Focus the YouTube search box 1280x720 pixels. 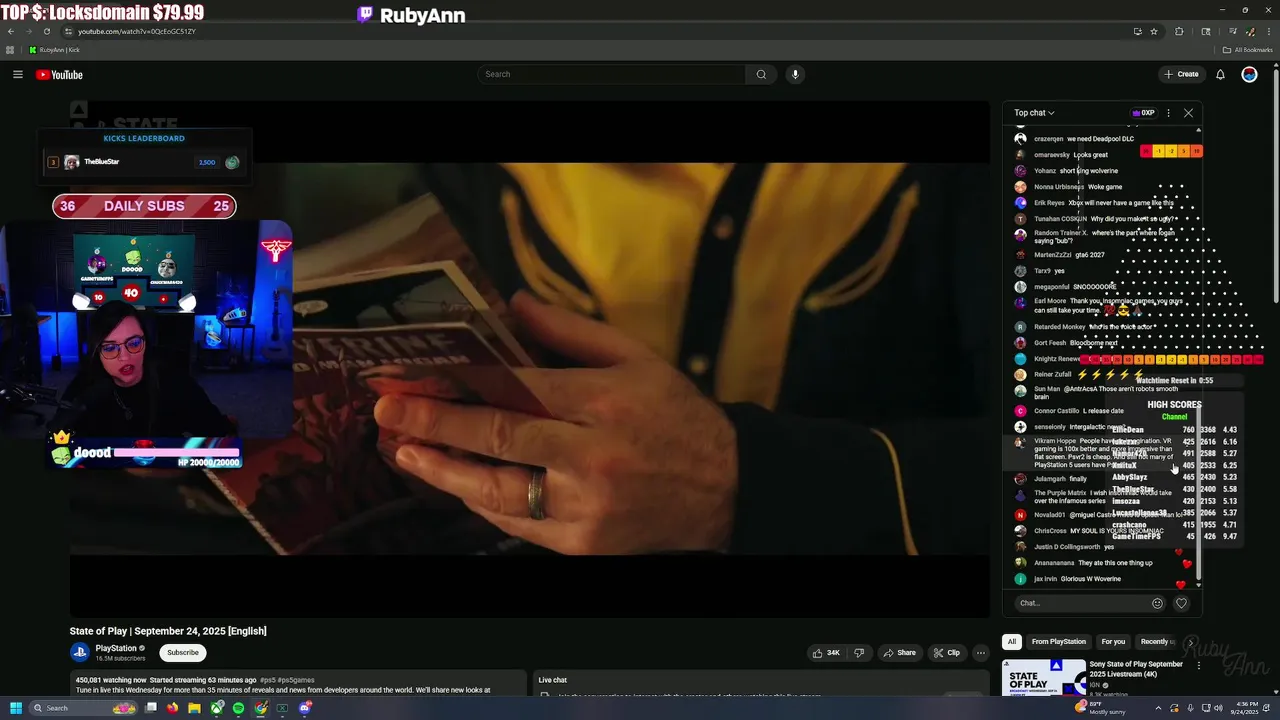[611, 74]
